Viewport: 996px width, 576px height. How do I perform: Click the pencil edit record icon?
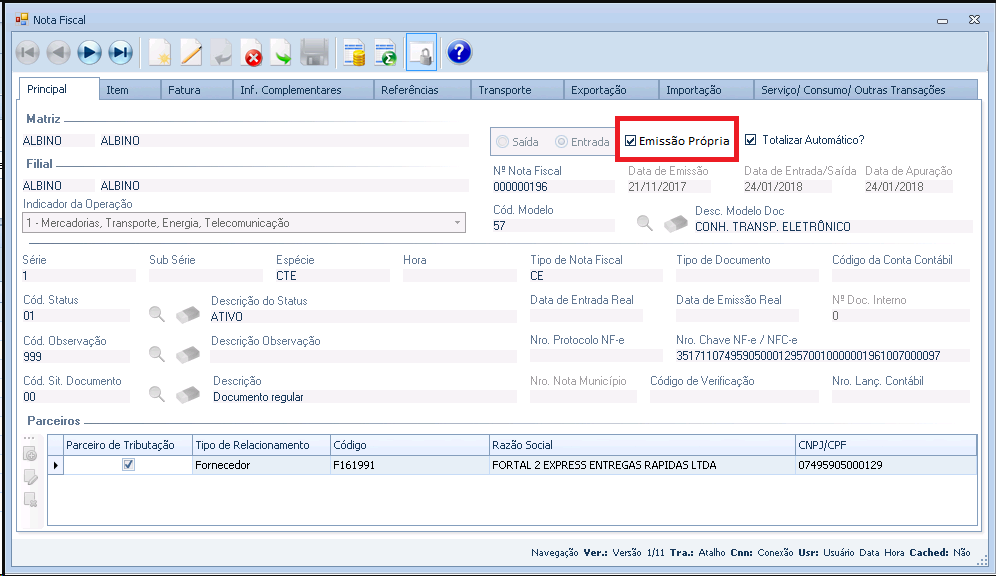click(190, 53)
